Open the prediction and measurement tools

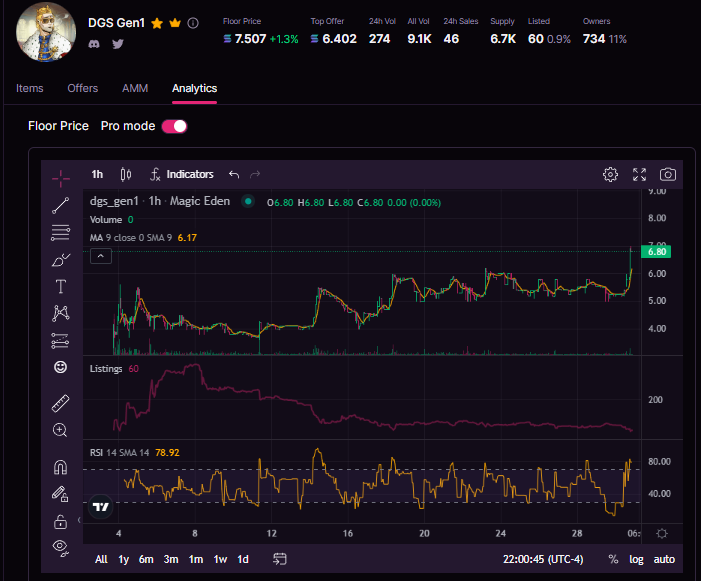tap(60, 341)
